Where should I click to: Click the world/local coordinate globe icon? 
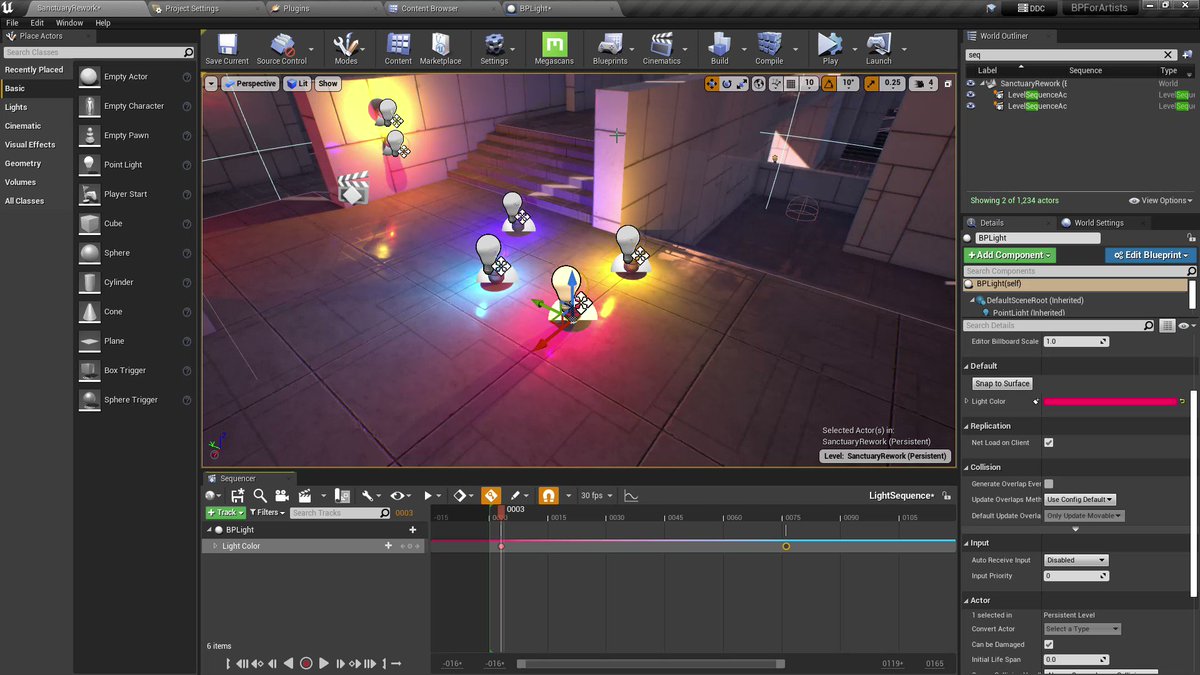pyautogui.click(x=760, y=84)
